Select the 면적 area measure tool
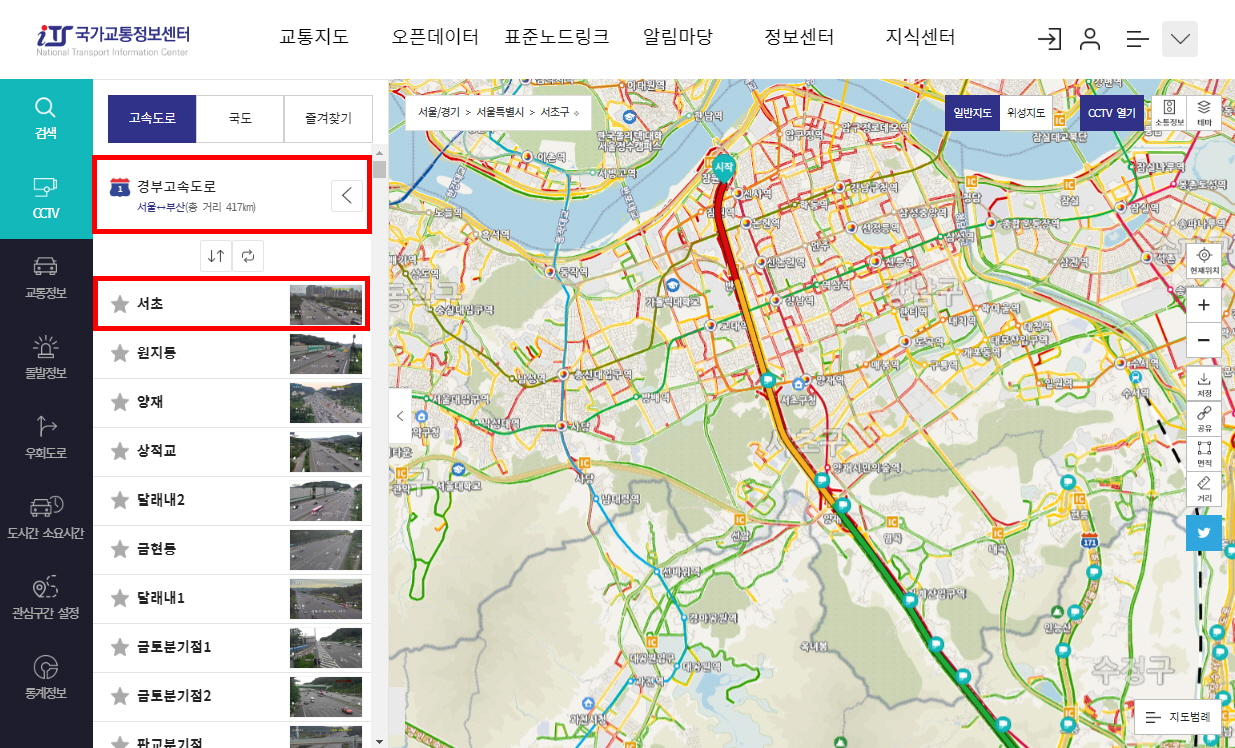Viewport: 1235px width, 748px height. click(x=1203, y=454)
